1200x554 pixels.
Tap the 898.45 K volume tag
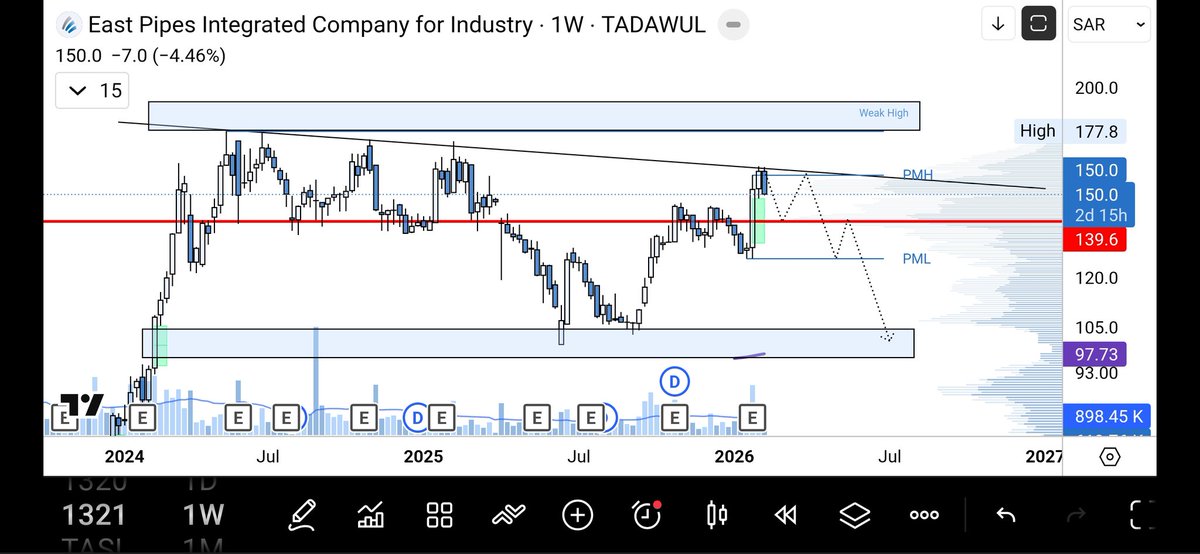[1108, 417]
